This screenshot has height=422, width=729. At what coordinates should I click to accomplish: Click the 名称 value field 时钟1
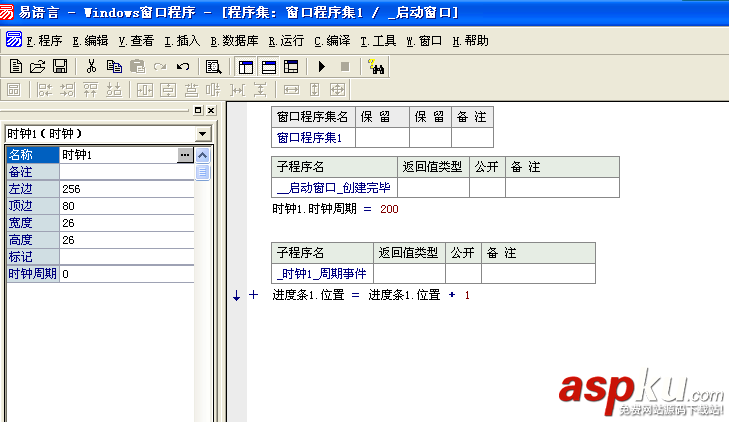tap(119, 155)
